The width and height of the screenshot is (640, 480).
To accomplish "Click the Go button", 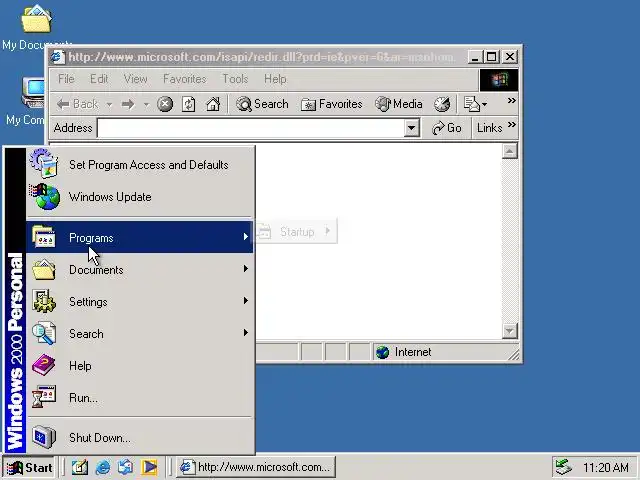I will tap(447, 128).
